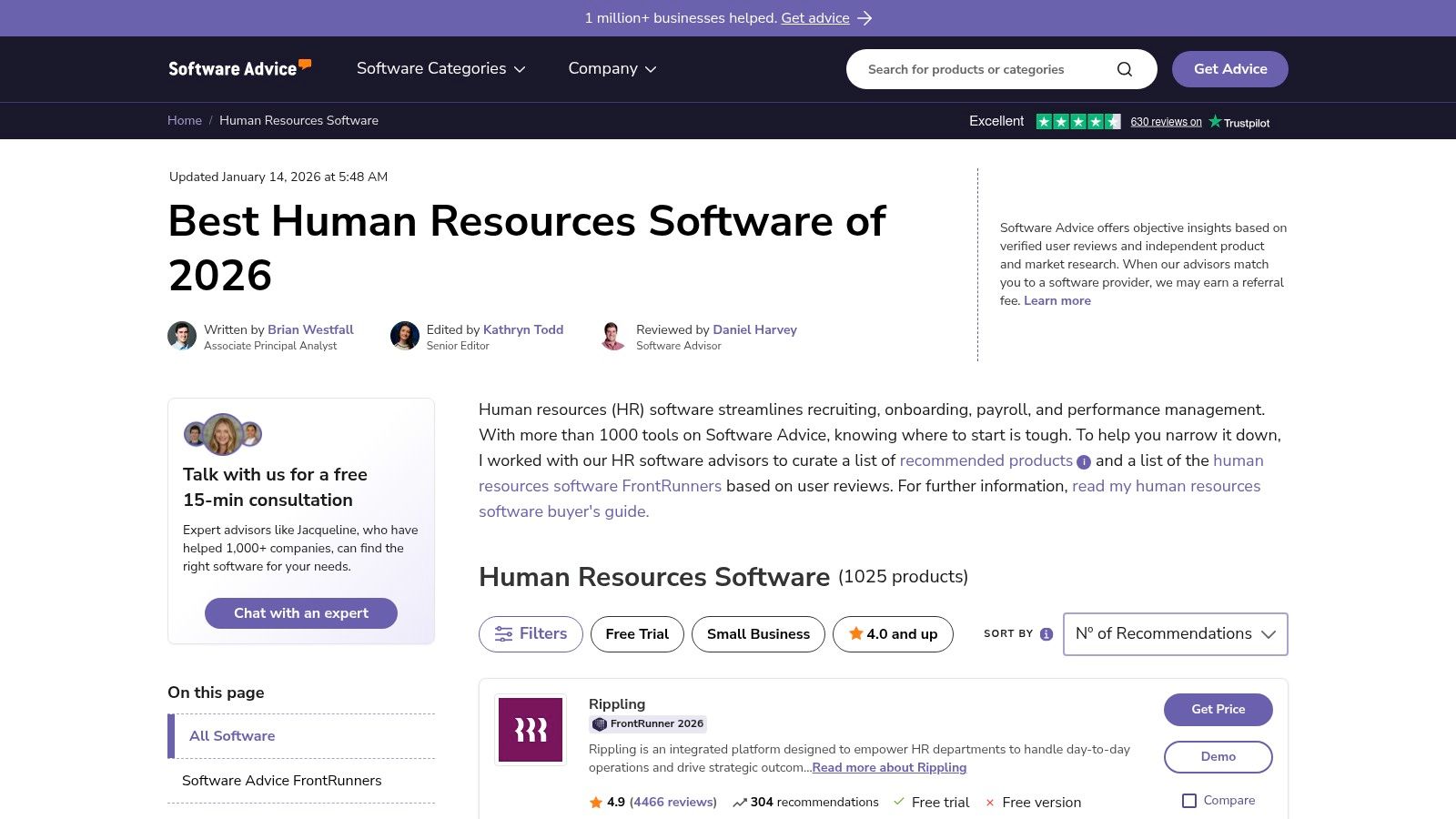The height and width of the screenshot is (819, 1456).
Task: Open the Read more about Rippling link
Action: click(x=888, y=768)
